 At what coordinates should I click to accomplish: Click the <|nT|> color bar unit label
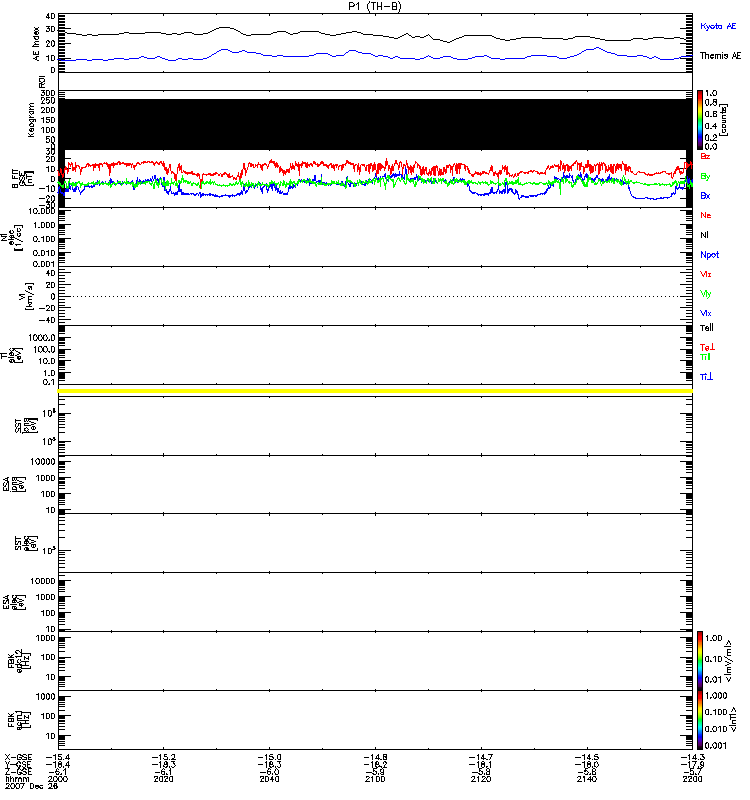(733, 720)
